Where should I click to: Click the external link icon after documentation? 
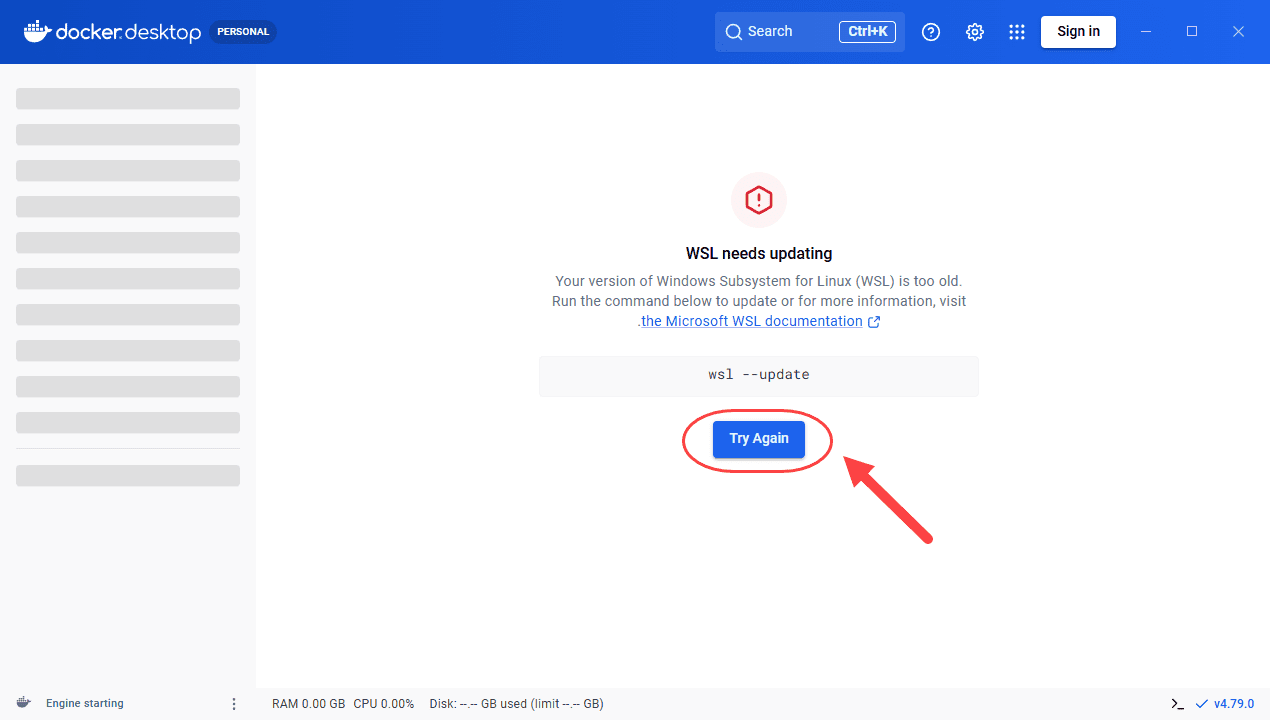coord(874,322)
